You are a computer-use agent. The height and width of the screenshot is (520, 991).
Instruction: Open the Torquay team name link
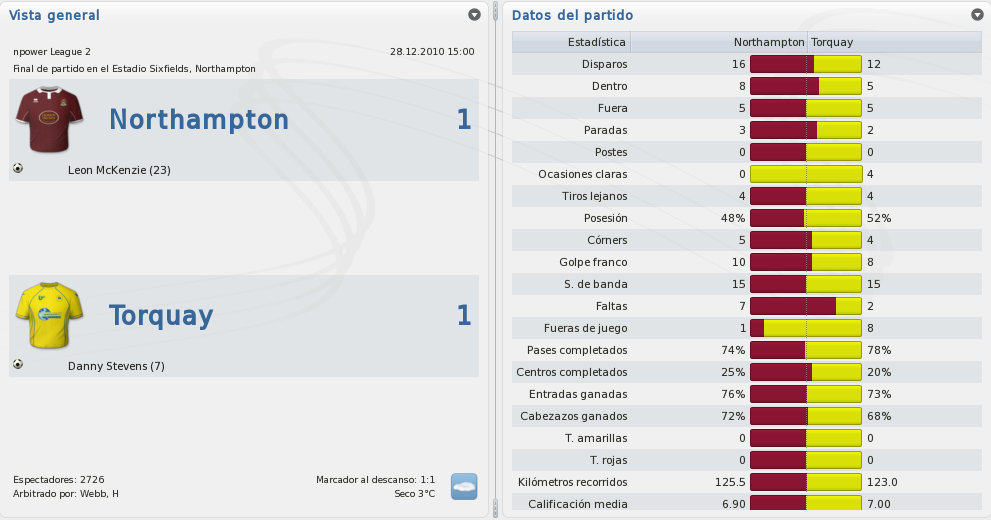(161, 315)
